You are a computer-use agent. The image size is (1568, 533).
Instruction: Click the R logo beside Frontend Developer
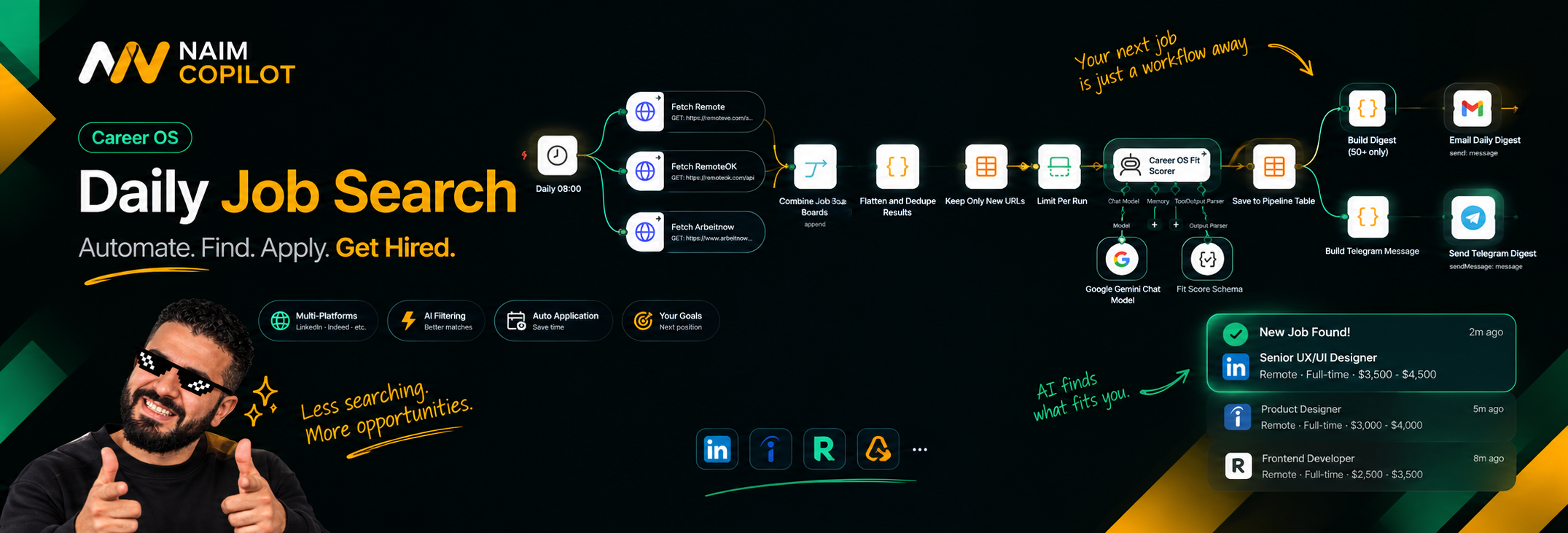pos(1238,465)
